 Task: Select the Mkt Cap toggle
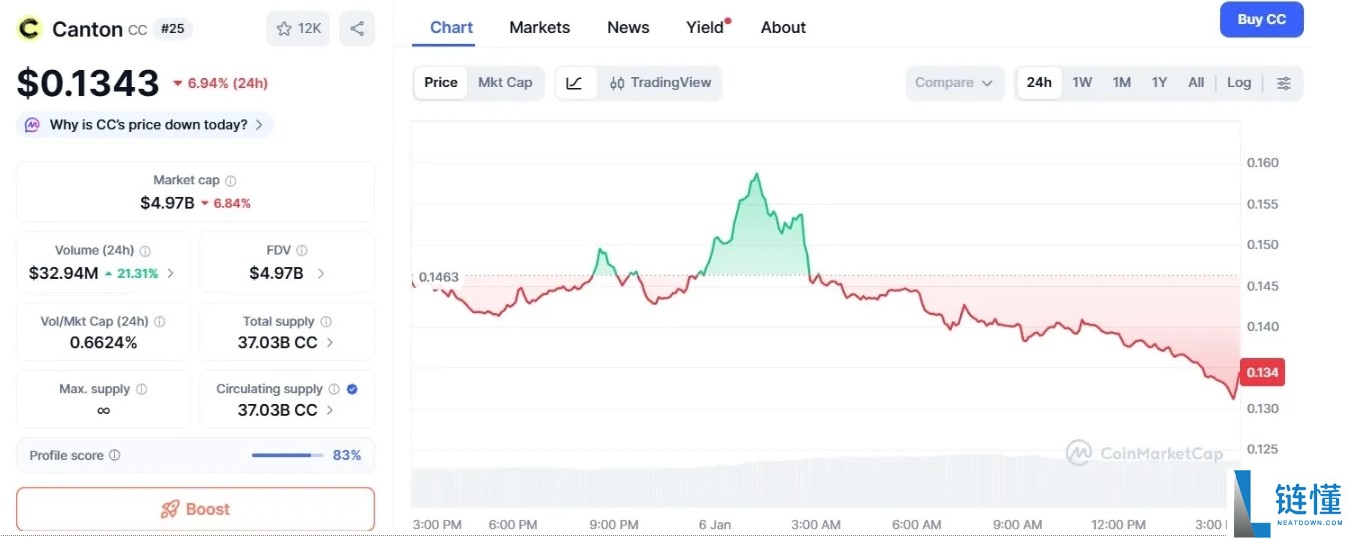point(505,83)
